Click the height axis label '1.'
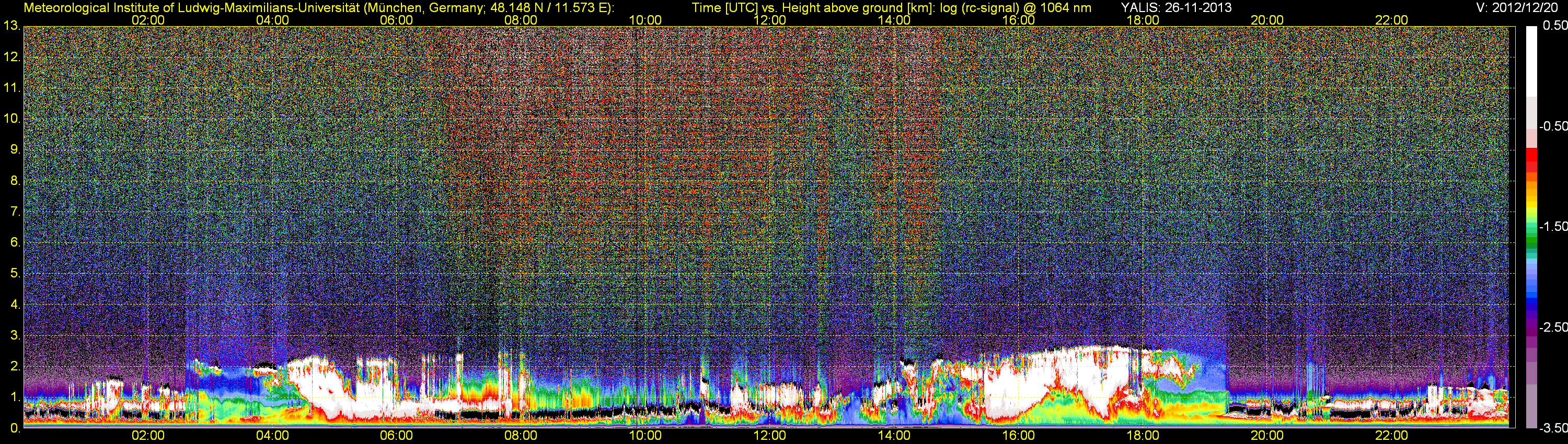This screenshot has width=1568, height=444. (15, 397)
